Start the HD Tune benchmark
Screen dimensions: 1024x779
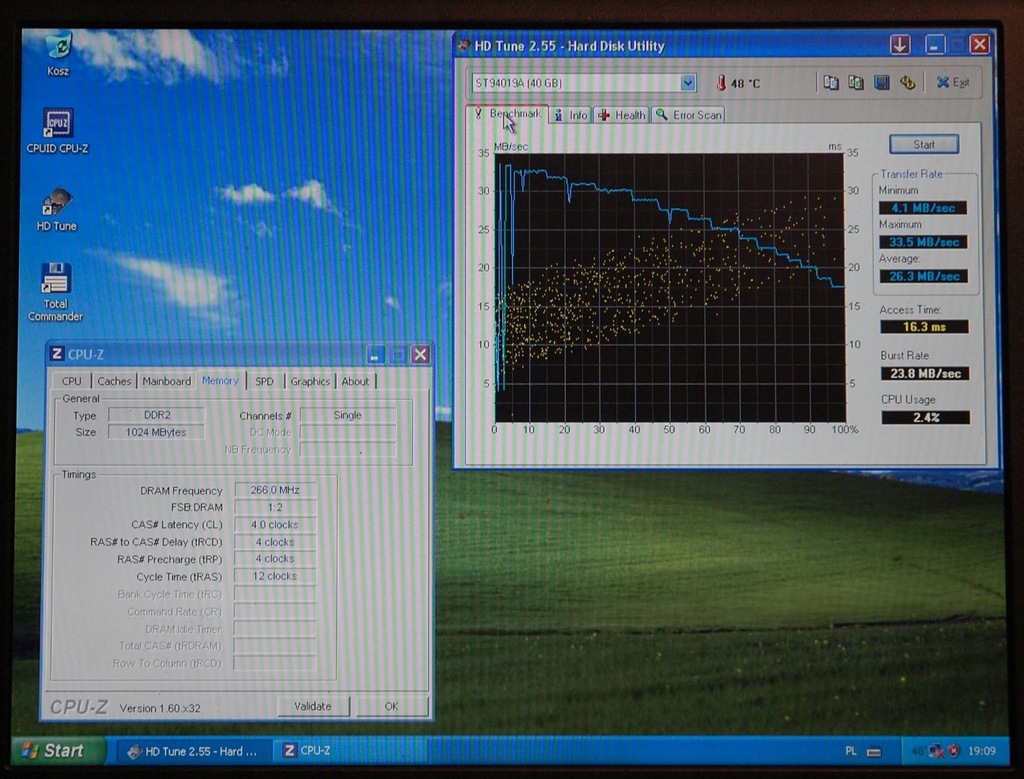[923, 144]
